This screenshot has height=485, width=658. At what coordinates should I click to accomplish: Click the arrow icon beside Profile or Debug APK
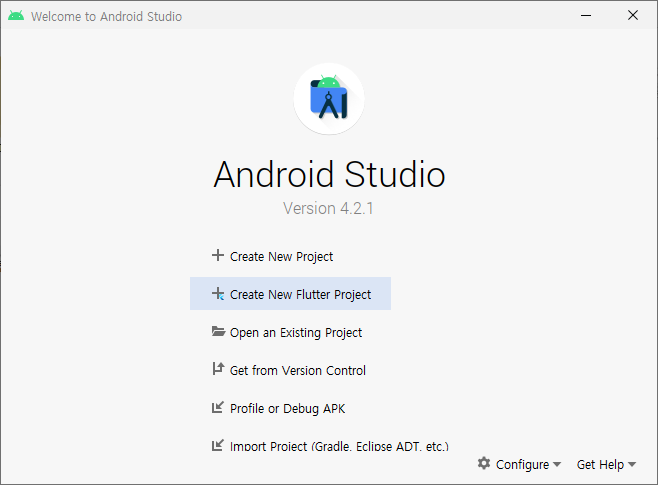218,407
